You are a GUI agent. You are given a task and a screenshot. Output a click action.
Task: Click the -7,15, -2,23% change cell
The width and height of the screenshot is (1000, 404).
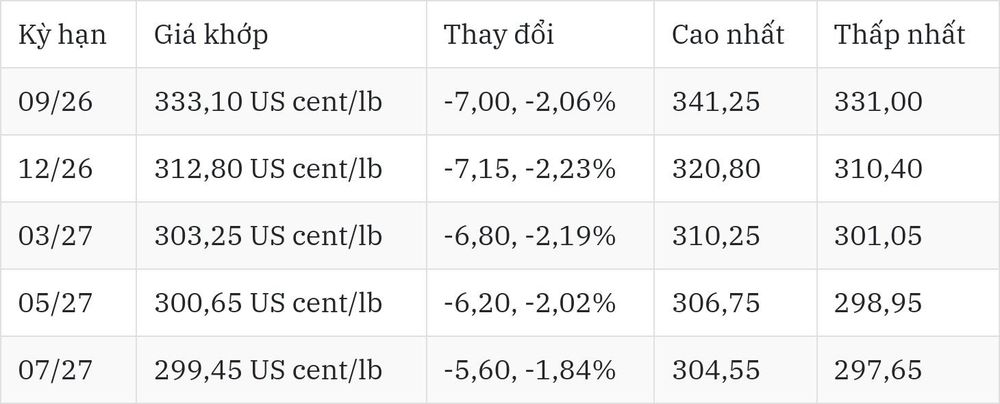point(530,169)
